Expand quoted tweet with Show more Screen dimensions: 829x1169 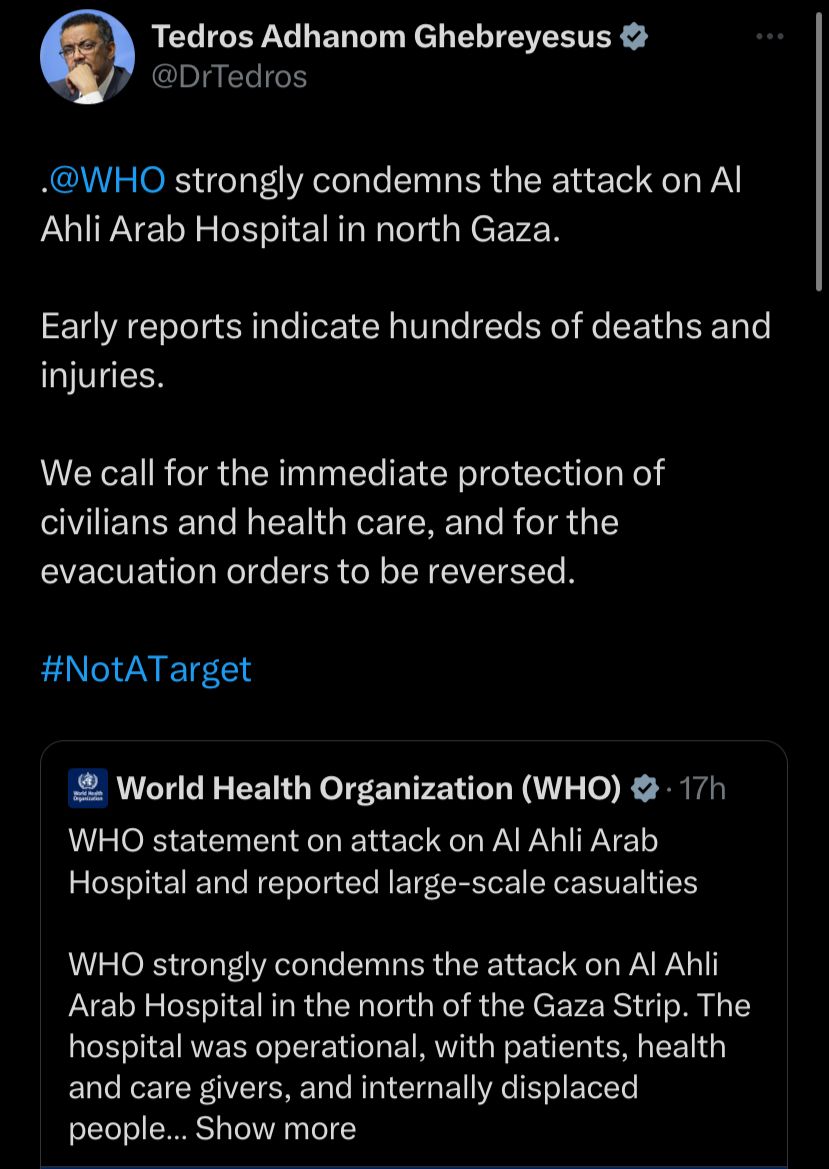coord(276,1128)
